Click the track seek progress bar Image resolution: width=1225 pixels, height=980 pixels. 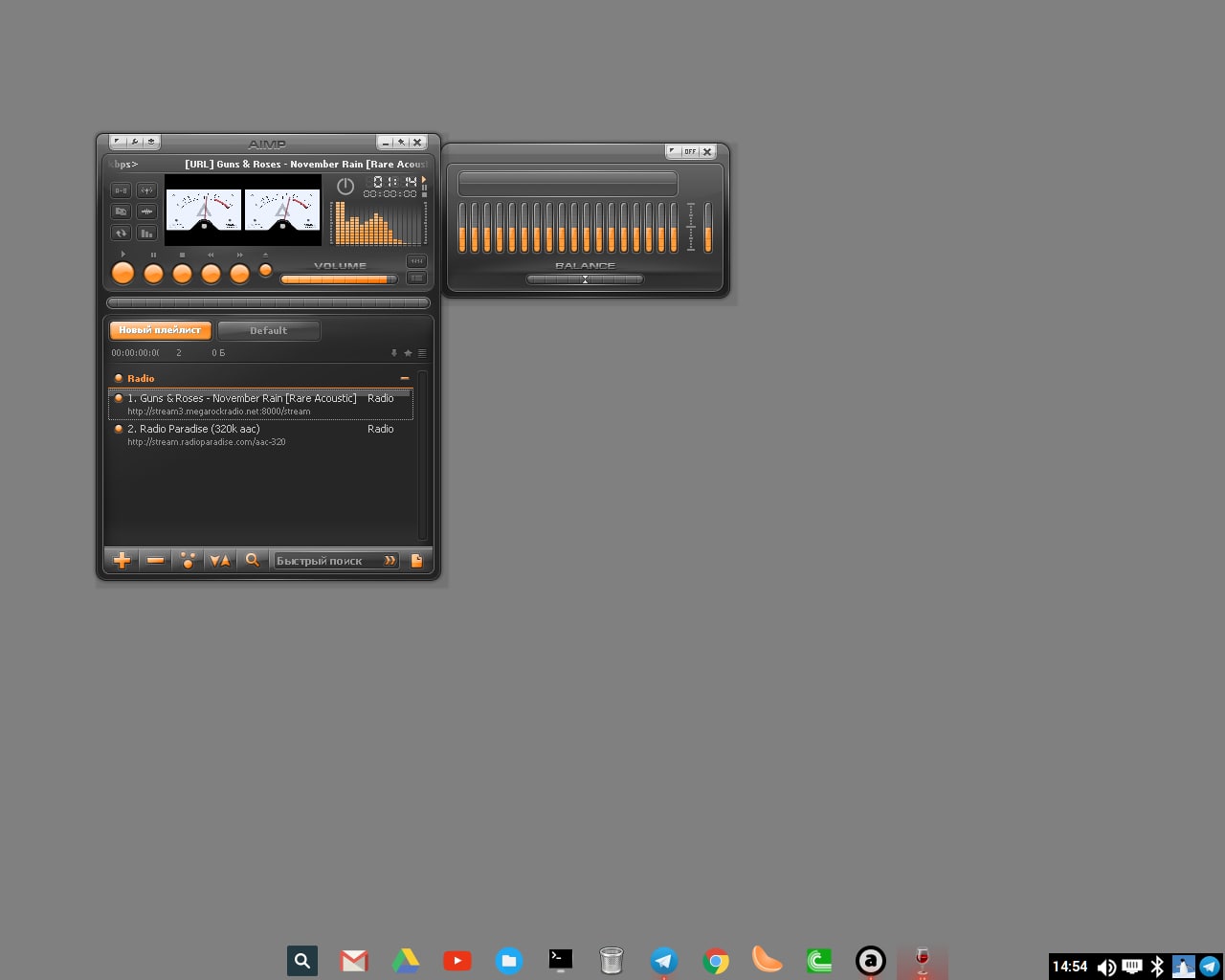pyautogui.click(x=268, y=302)
